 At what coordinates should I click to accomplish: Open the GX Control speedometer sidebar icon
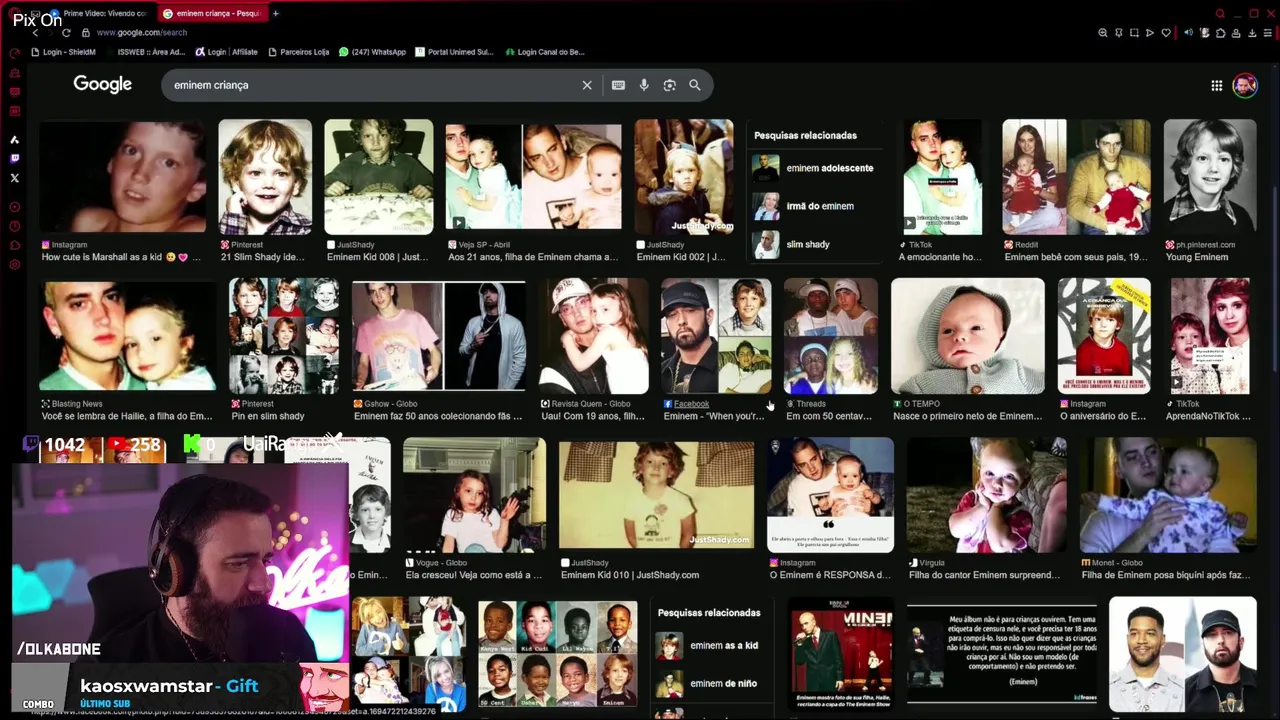pos(14,53)
